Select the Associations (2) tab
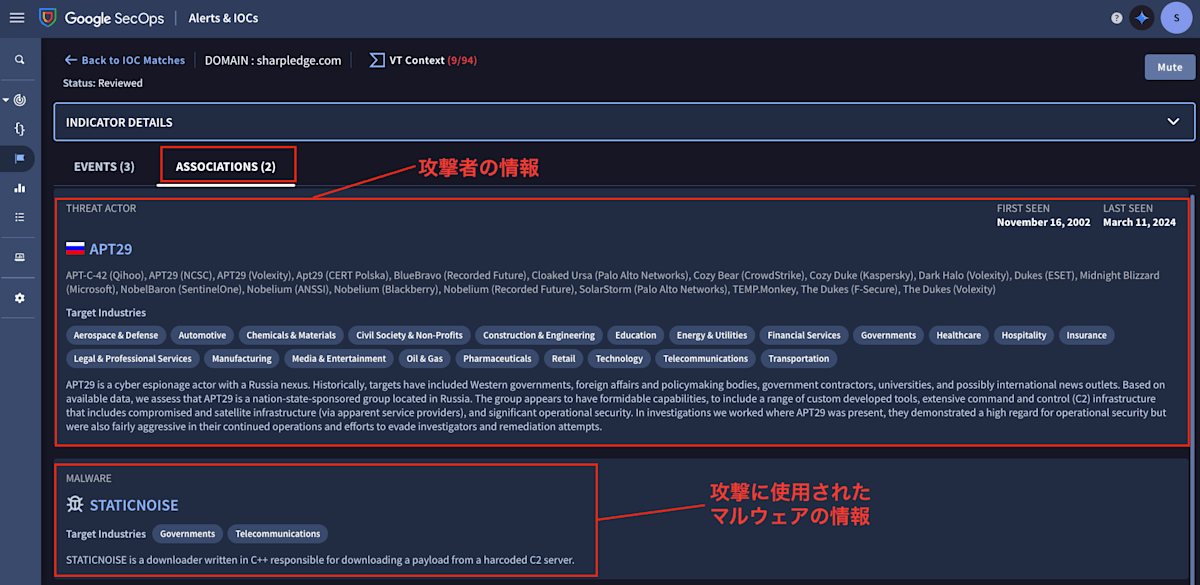 point(226,166)
